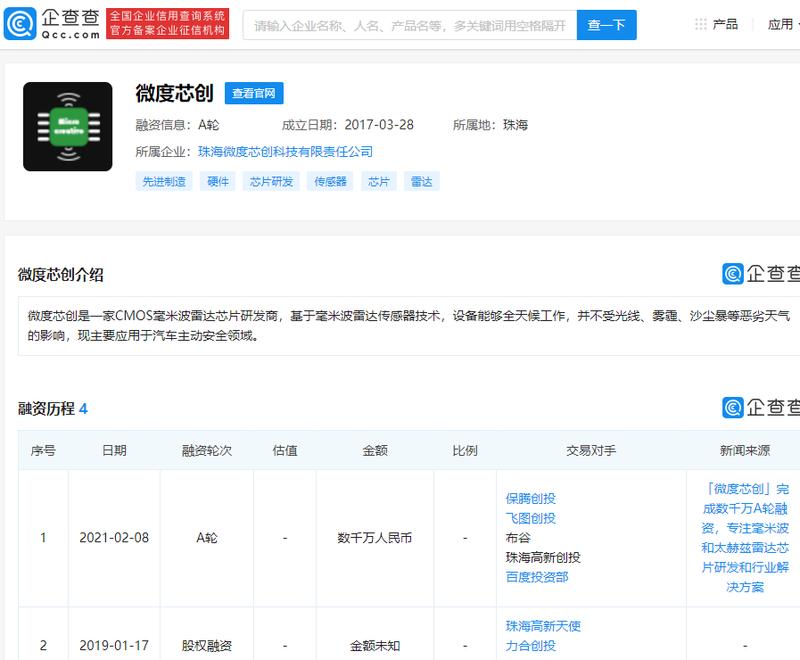Click the 查看官网 button
Image resolution: width=800 pixels, height=660 pixels.
coord(254,93)
